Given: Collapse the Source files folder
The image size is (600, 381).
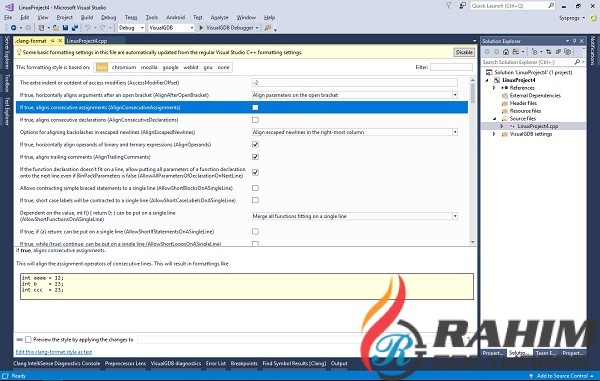Looking at the screenshot, I should click(494, 119).
